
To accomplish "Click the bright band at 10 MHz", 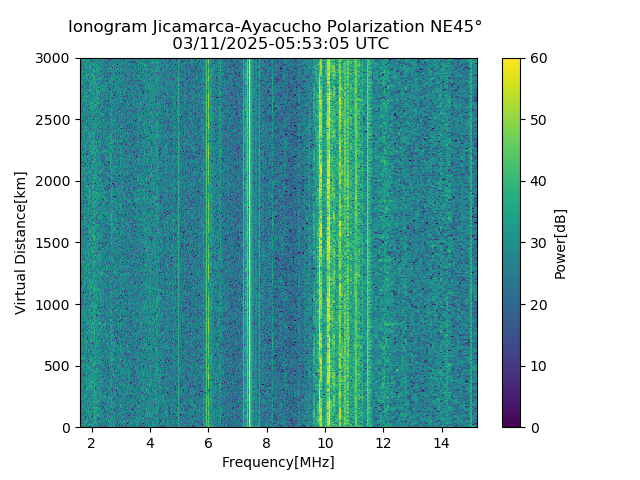I will 328,243.
